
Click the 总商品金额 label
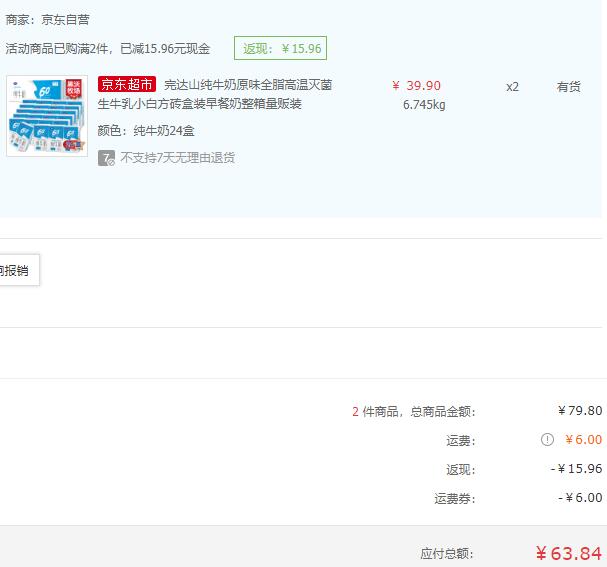(442, 411)
